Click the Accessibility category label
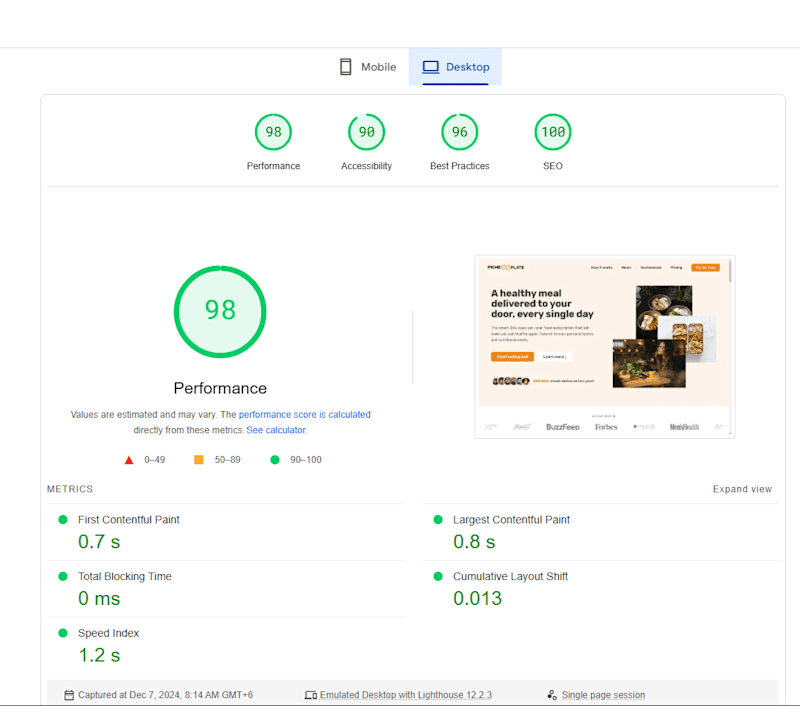This screenshot has width=800, height=706. [x=366, y=166]
